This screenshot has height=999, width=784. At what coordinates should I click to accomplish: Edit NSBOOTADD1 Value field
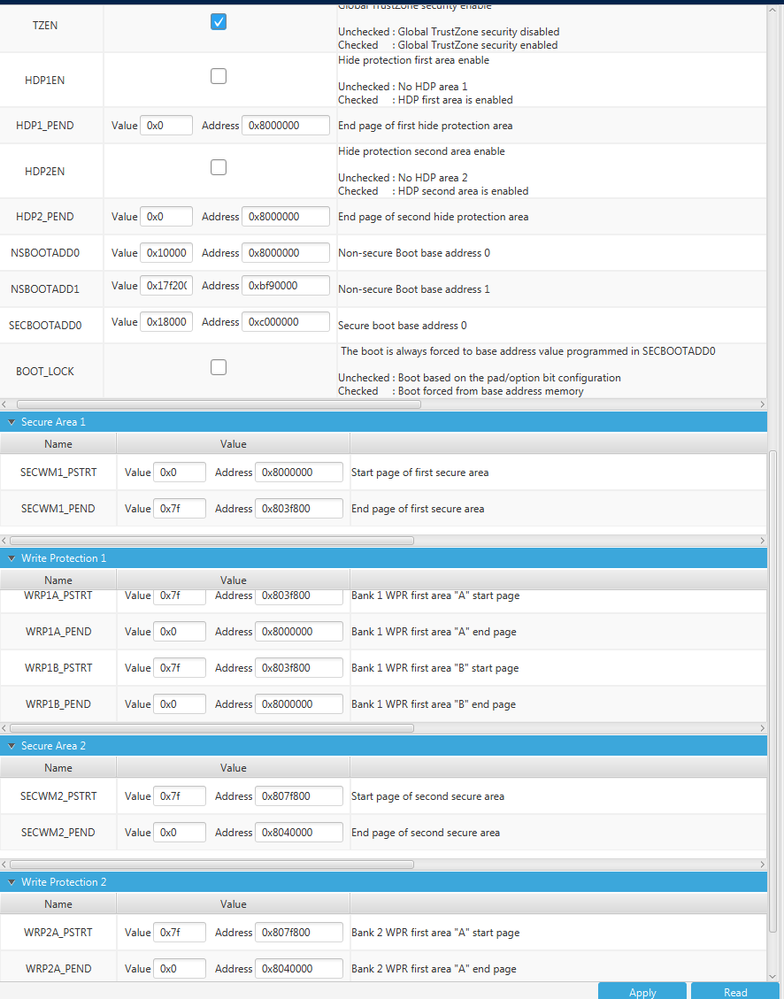tap(166, 286)
